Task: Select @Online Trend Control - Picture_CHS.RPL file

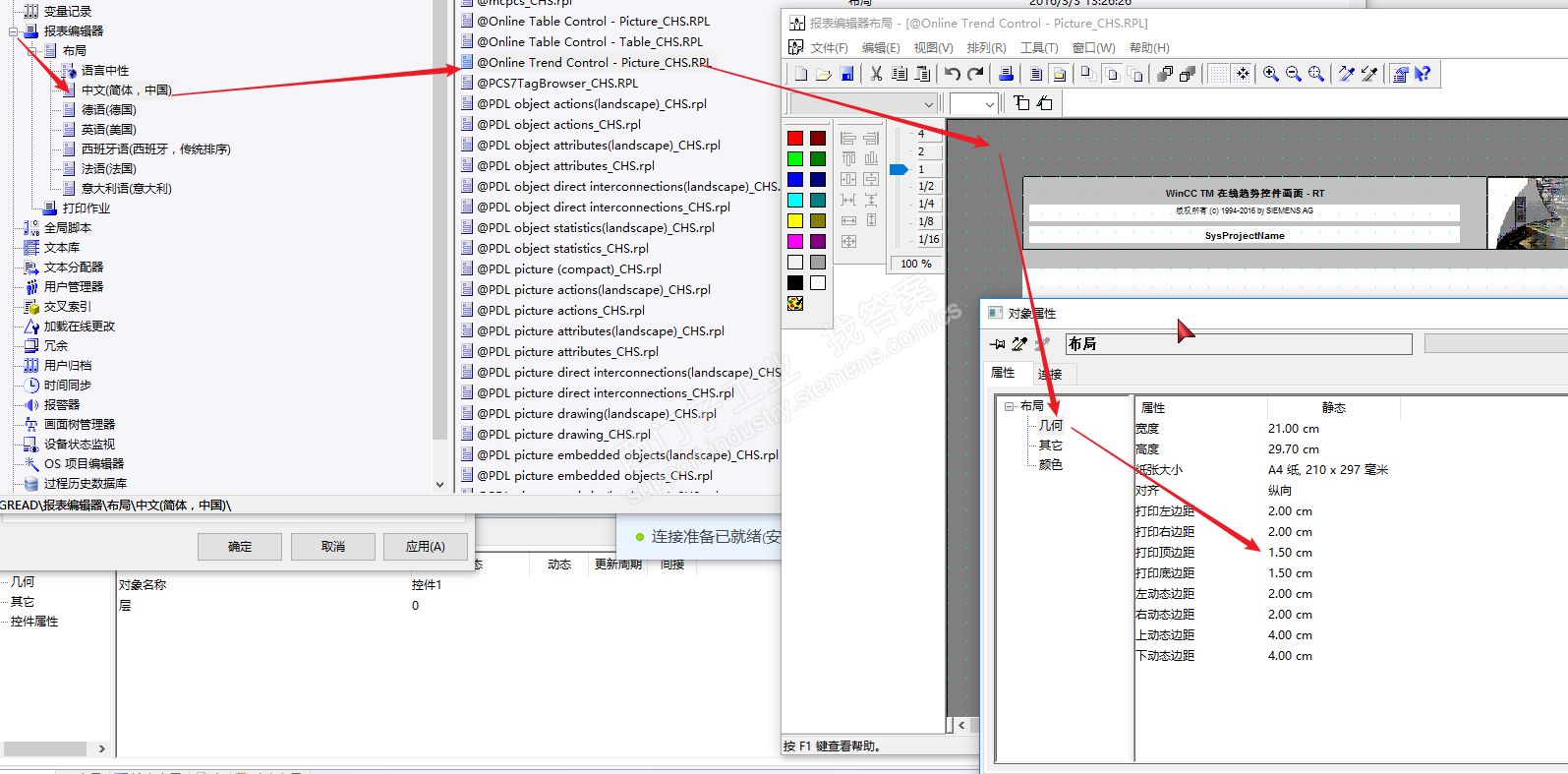Action: [595, 63]
